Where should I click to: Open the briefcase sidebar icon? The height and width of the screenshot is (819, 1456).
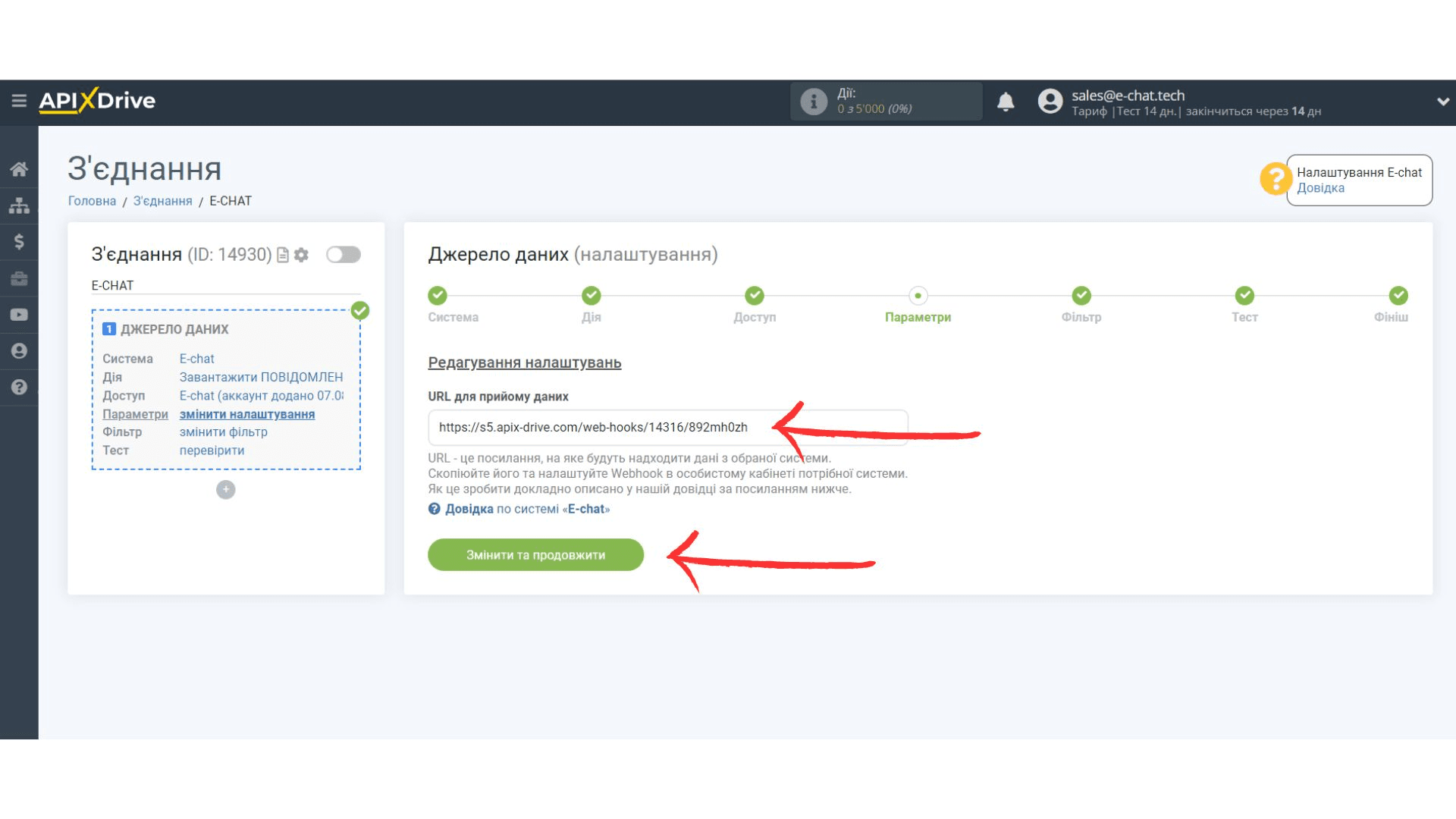pyautogui.click(x=19, y=278)
